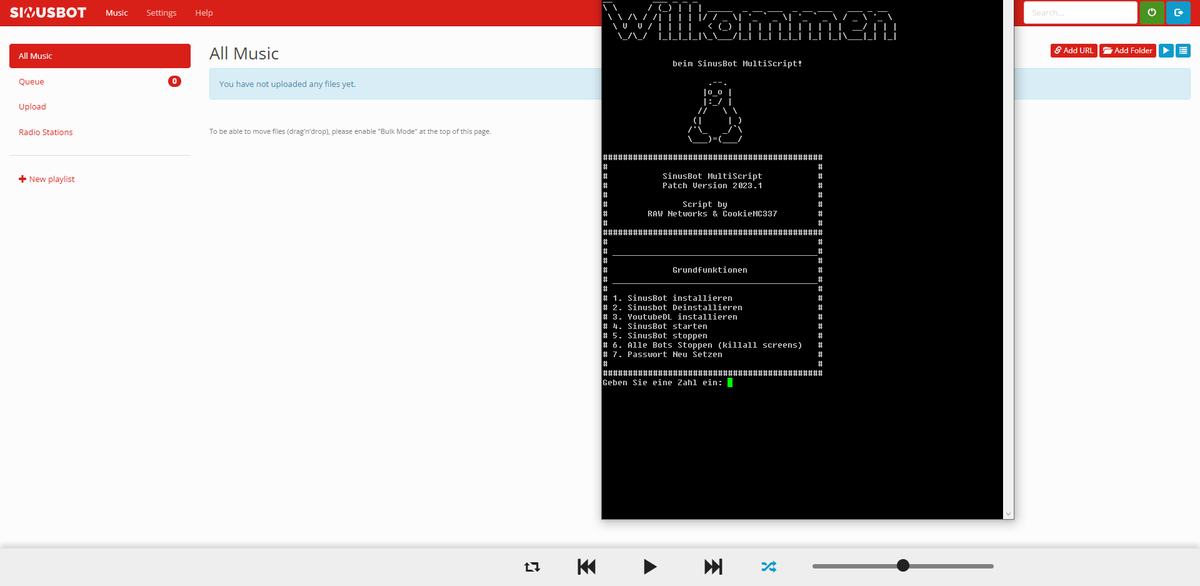Click the '5. SinusBot stoppen' line
Image resolution: width=1200 pixels, height=586 pixels.
point(660,335)
